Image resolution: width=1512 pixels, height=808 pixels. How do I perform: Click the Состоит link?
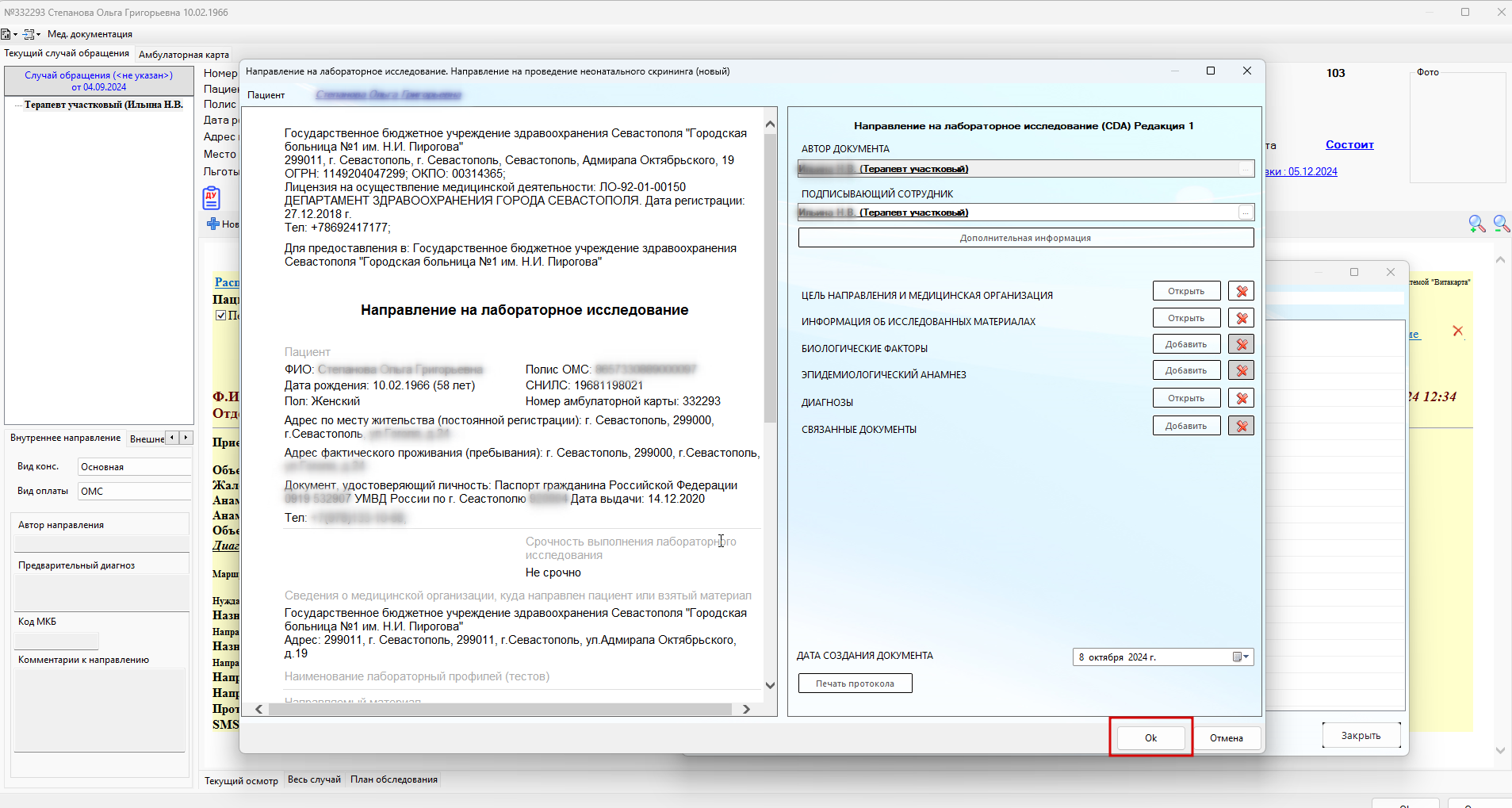tap(1349, 145)
